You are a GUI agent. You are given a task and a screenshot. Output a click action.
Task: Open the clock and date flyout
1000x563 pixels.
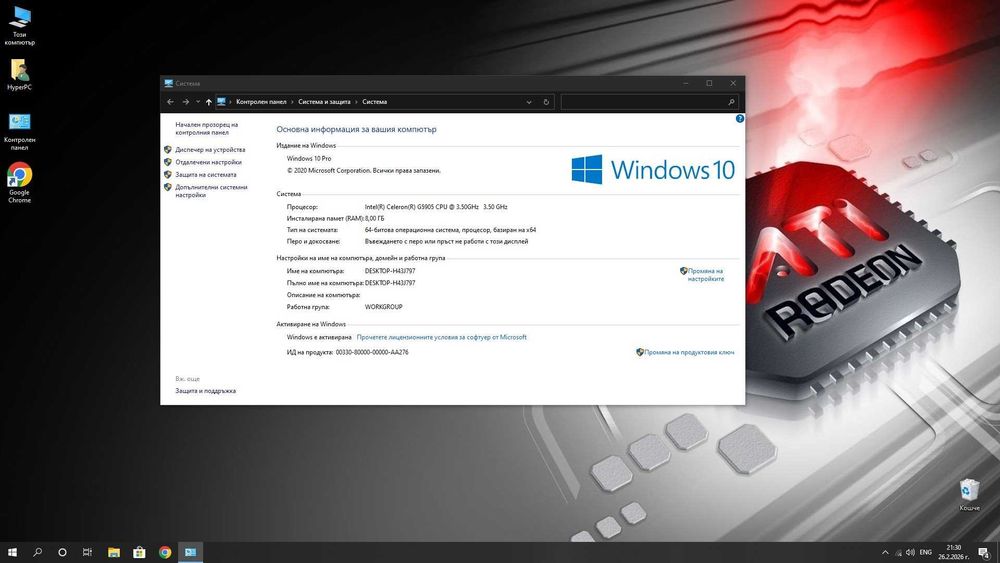point(953,552)
